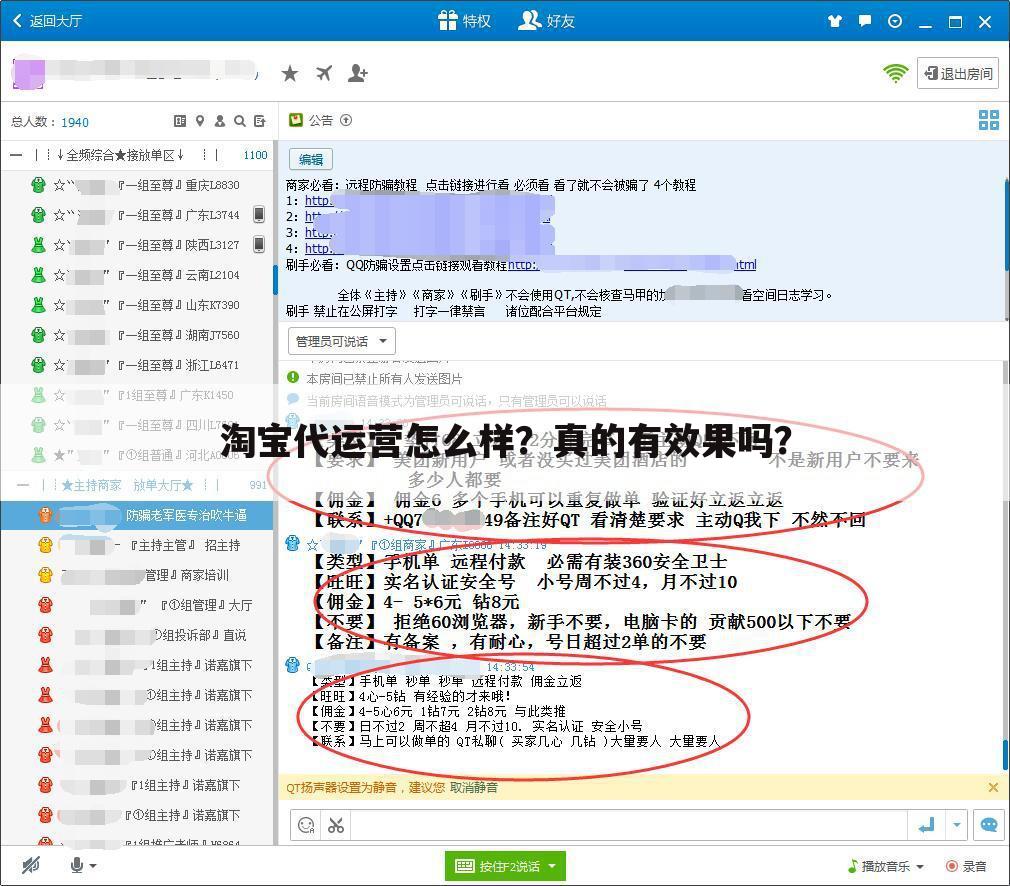The width and height of the screenshot is (1010, 886).
Task: Collapse the 全频综合★接放单区 channel group
Action: click(16, 155)
